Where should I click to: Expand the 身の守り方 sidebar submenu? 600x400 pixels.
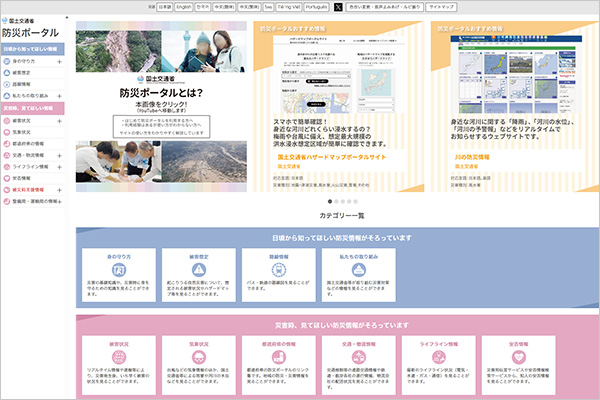point(60,62)
